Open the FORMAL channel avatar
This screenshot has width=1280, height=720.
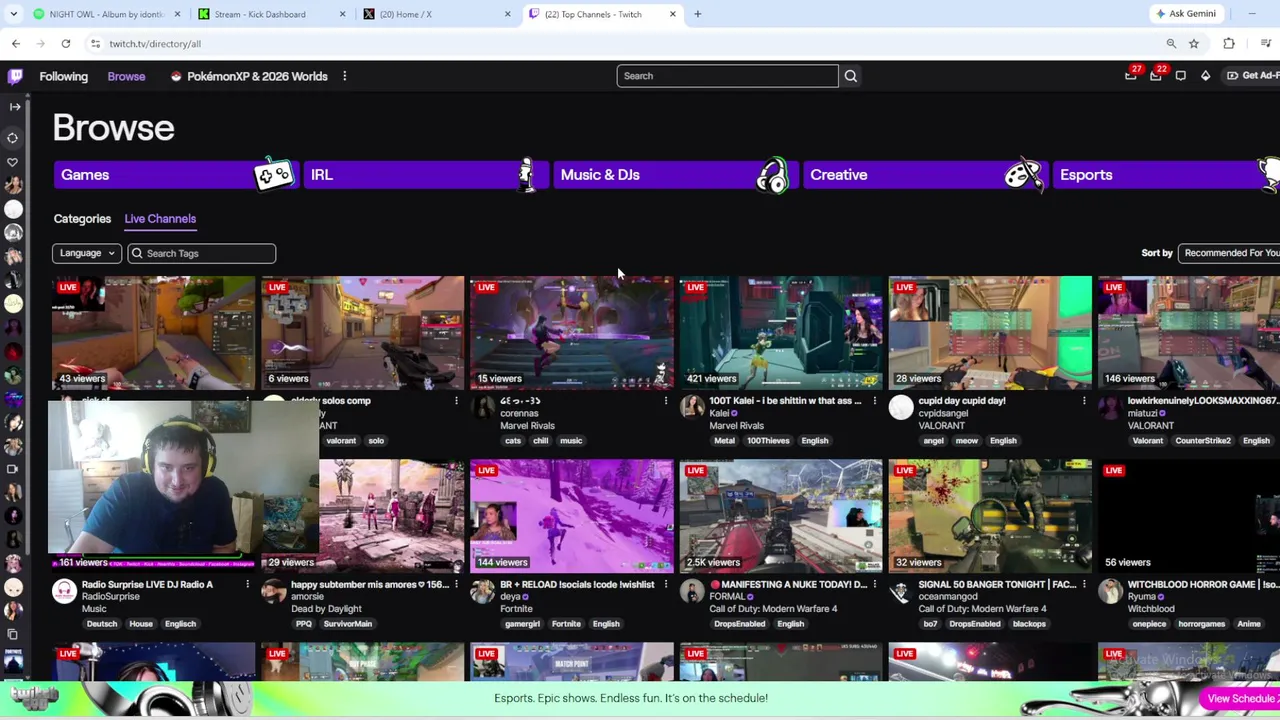(x=692, y=591)
